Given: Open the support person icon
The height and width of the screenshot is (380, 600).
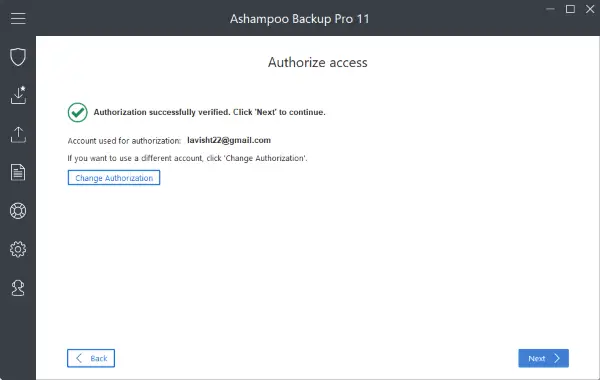Looking at the screenshot, I should click(18, 288).
